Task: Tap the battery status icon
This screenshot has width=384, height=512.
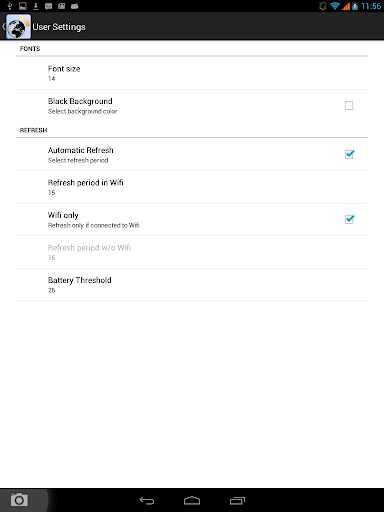Action: pyautogui.click(x=355, y=6)
